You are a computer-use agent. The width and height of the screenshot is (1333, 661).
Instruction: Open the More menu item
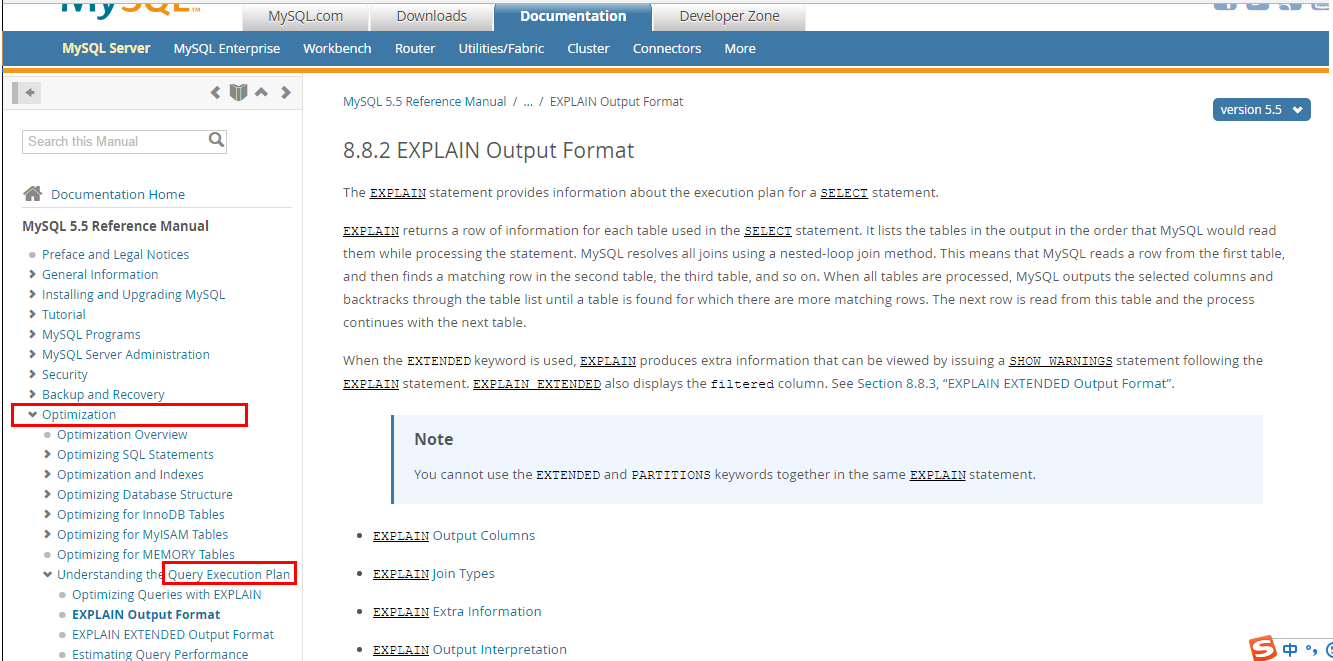point(740,48)
